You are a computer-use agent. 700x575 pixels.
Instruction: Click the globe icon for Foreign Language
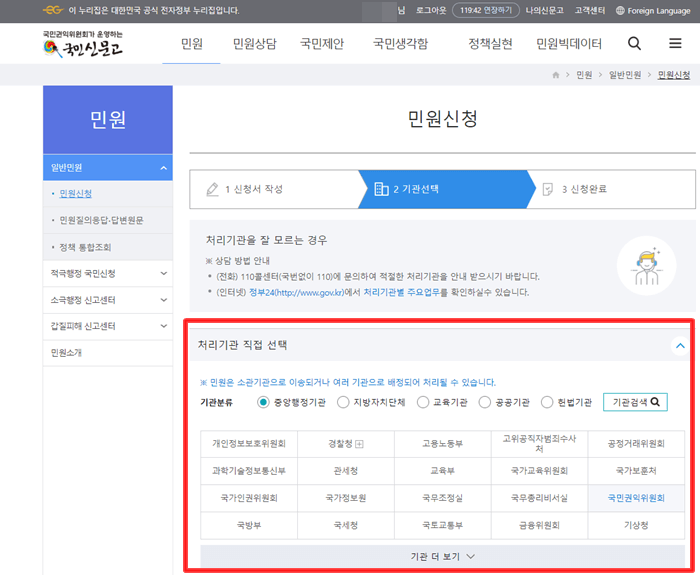(620, 11)
